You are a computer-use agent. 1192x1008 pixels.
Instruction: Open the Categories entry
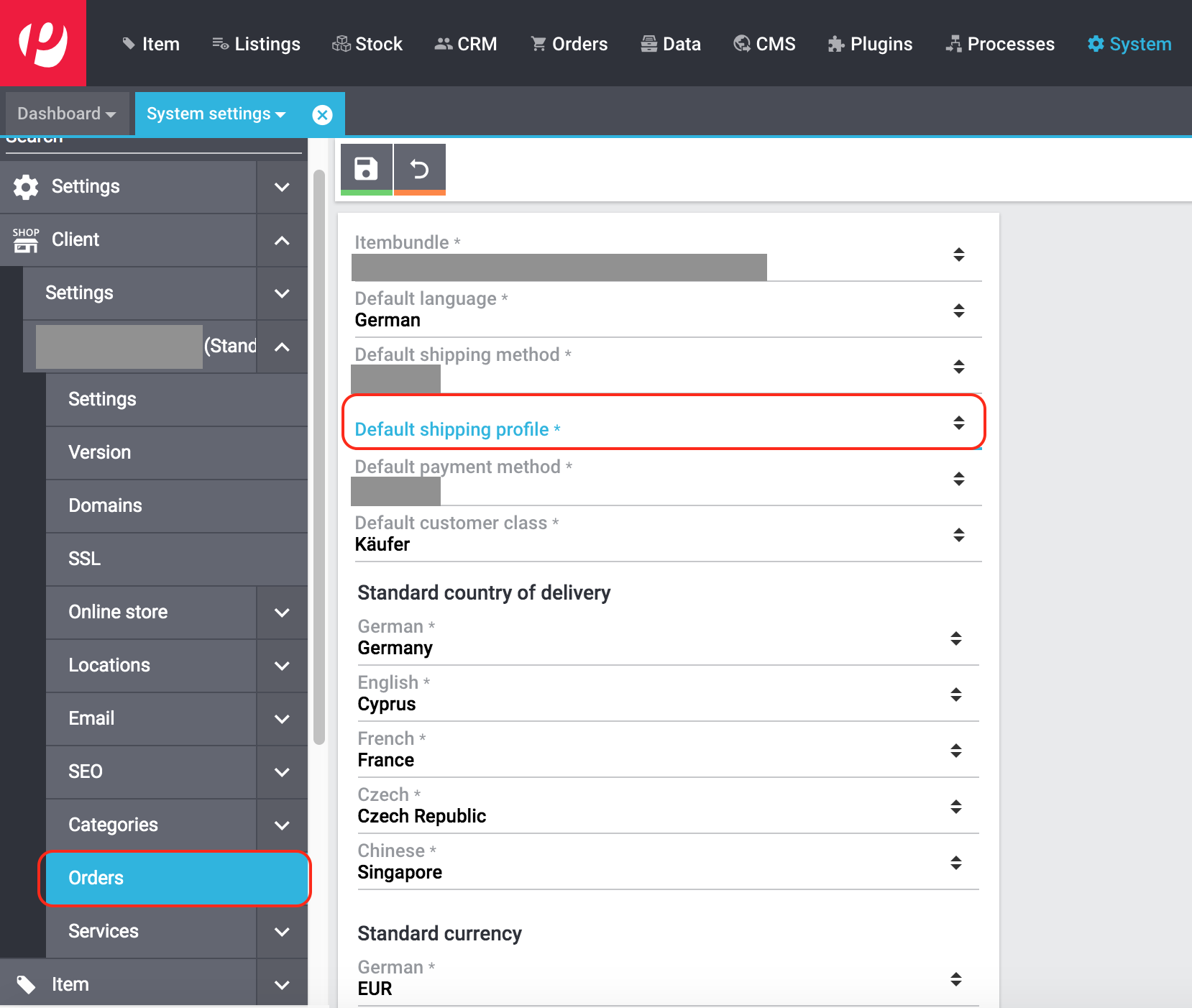click(151, 825)
